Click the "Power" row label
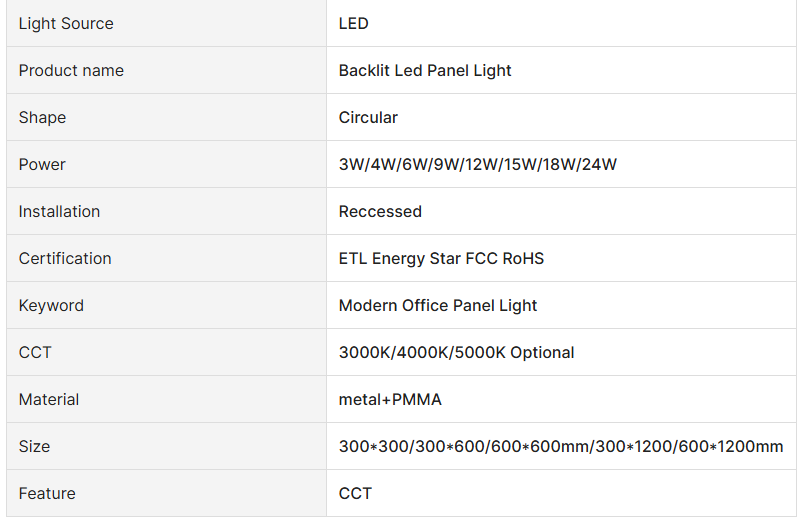 [x=42, y=164]
